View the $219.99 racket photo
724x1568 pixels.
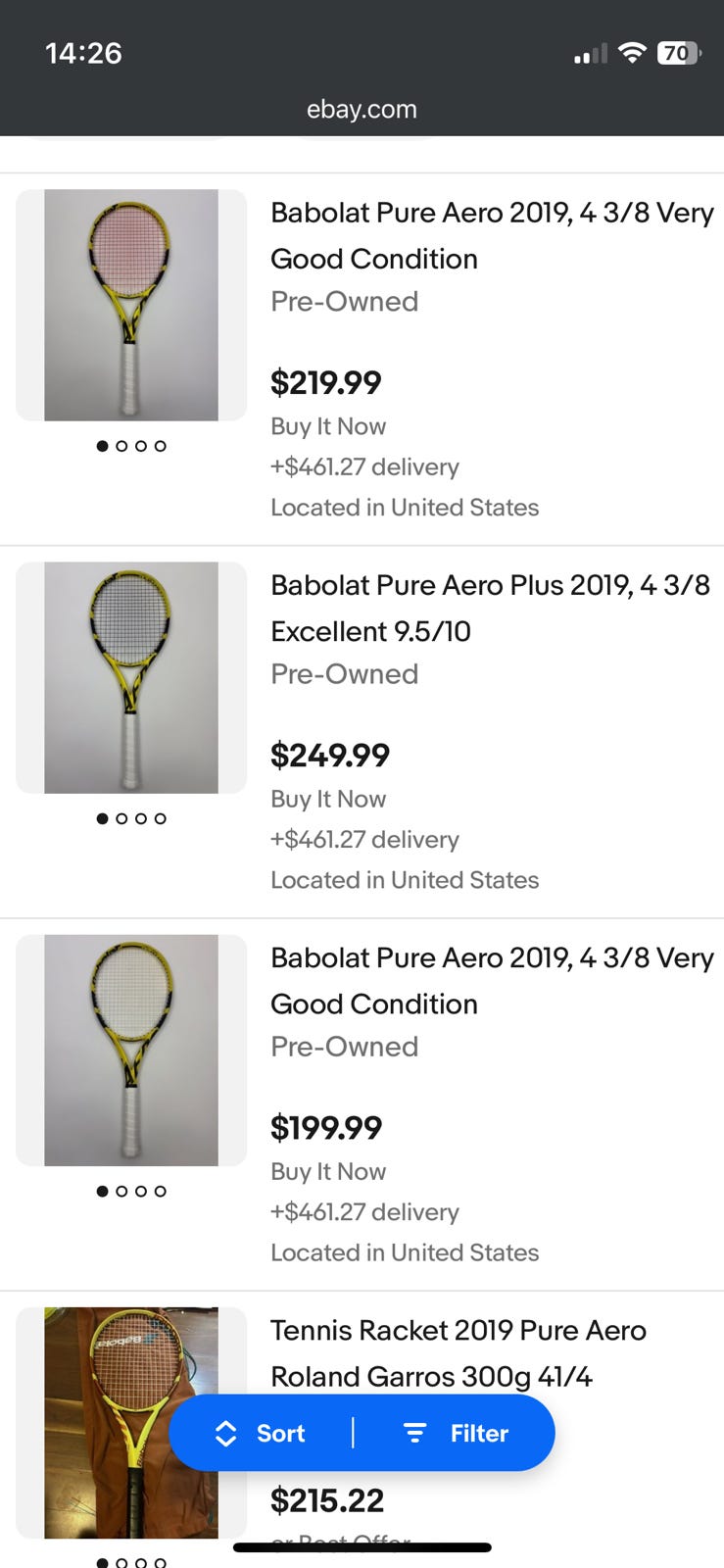[x=131, y=305]
